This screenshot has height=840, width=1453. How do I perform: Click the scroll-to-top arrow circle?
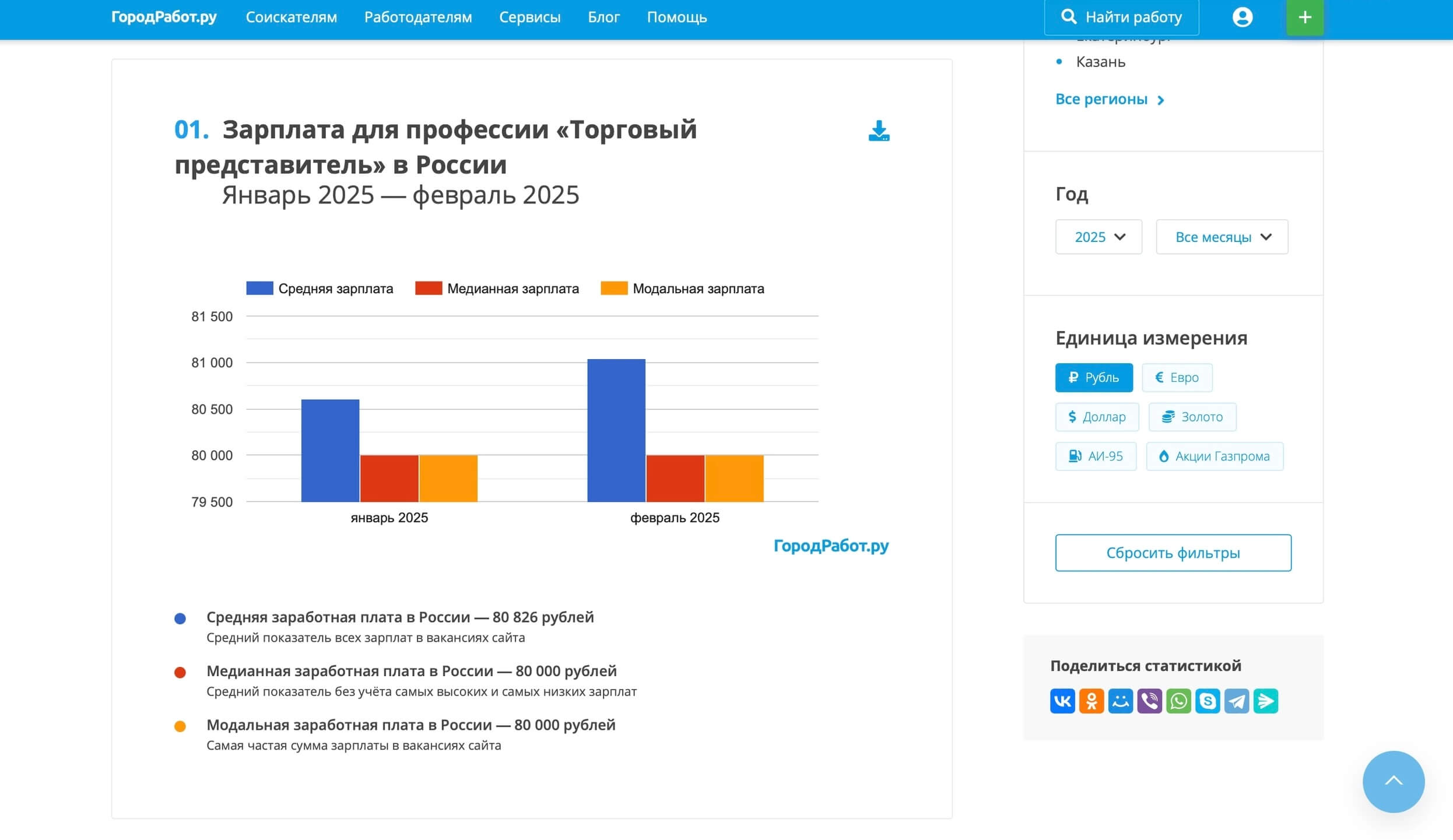1394,781
